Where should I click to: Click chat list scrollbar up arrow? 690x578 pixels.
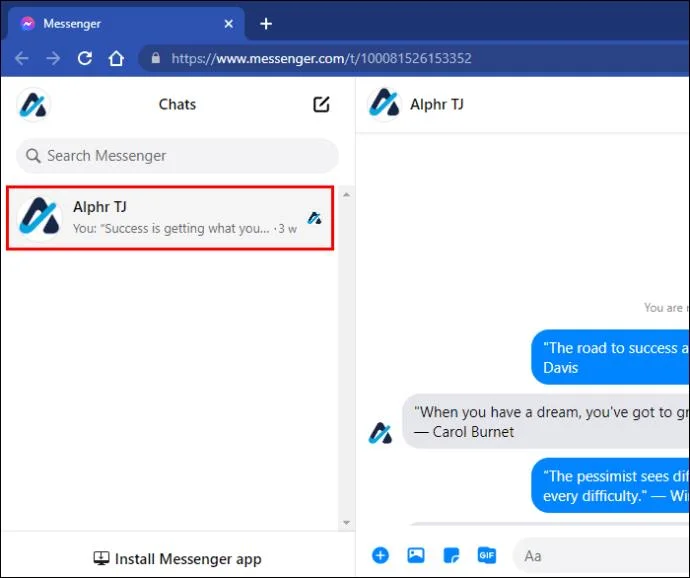coord(346,195)
